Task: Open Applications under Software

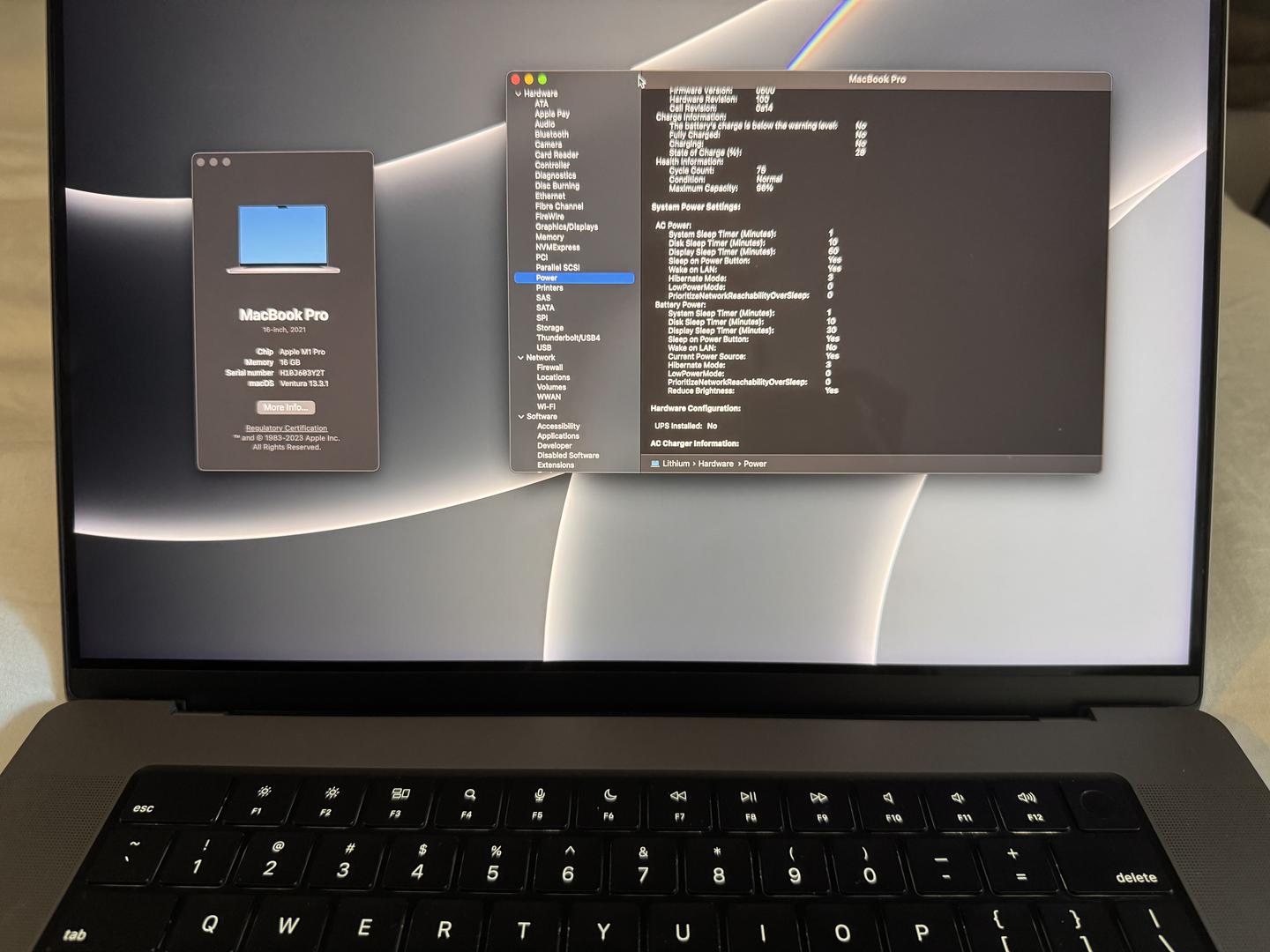Action: 558,436
